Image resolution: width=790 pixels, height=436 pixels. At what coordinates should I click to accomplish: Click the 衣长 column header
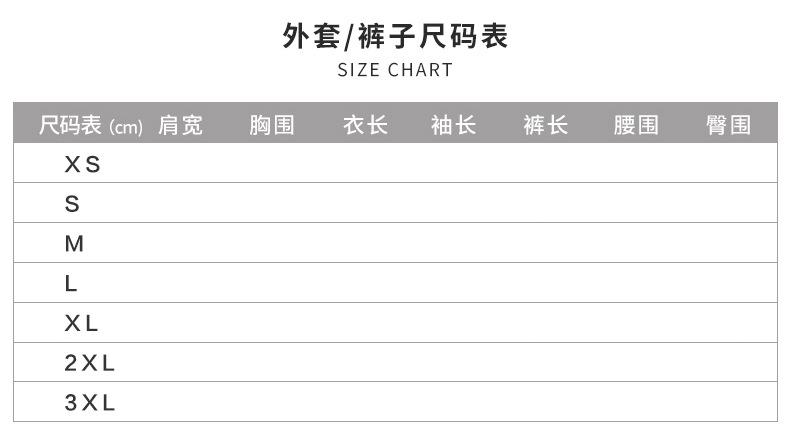pos(364,125)
